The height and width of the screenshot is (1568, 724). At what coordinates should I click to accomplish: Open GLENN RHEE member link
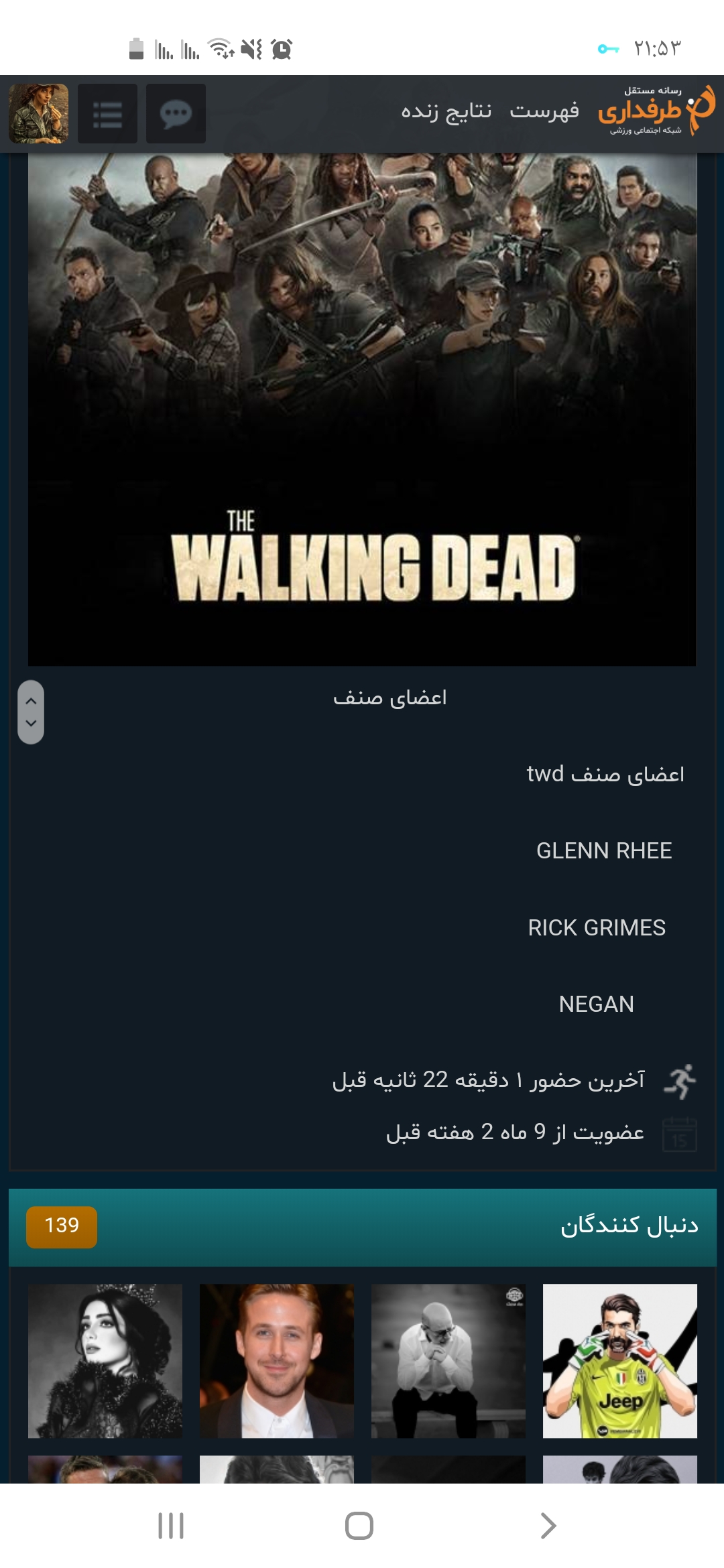604,851
